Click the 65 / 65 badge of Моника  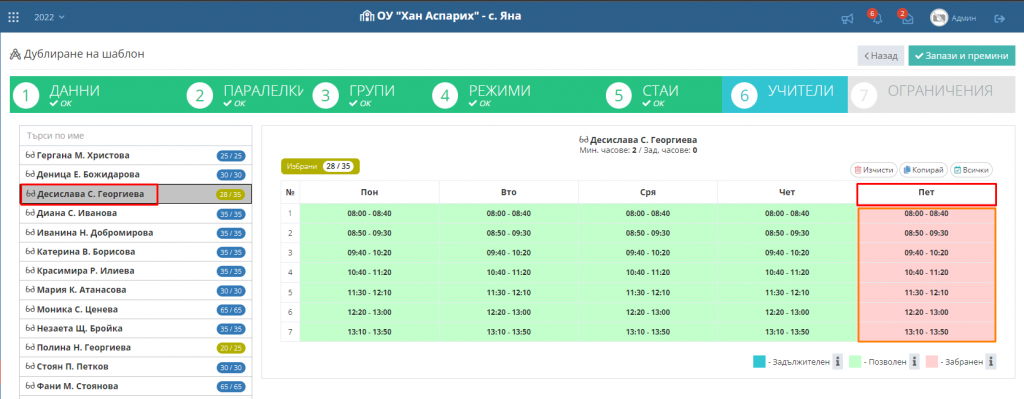pyautogui.click(x=232, y=310)
